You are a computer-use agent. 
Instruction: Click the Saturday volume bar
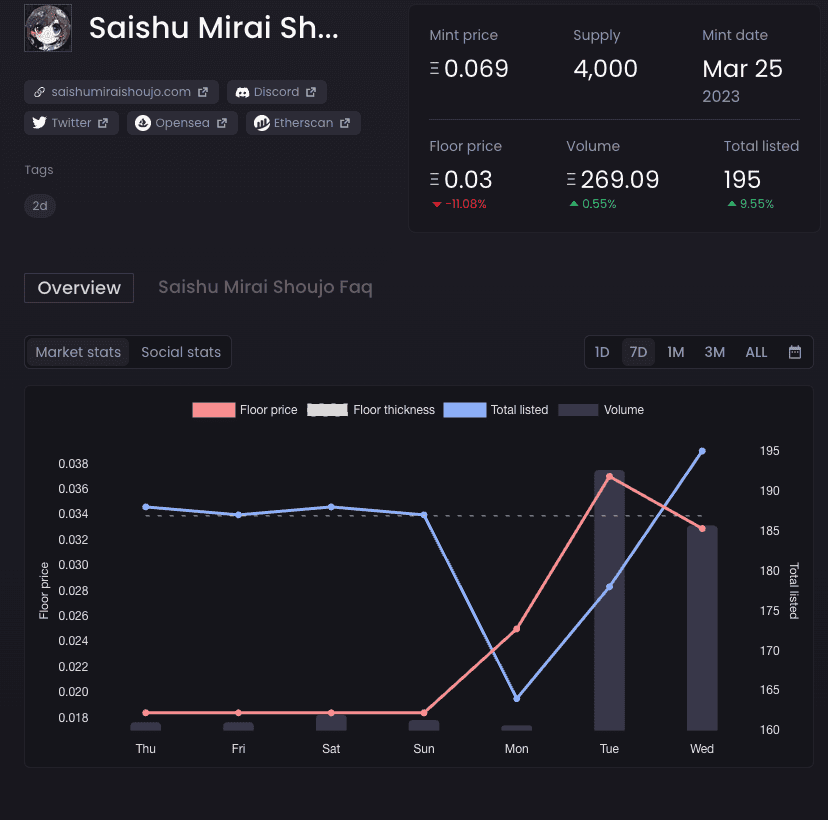331,723
